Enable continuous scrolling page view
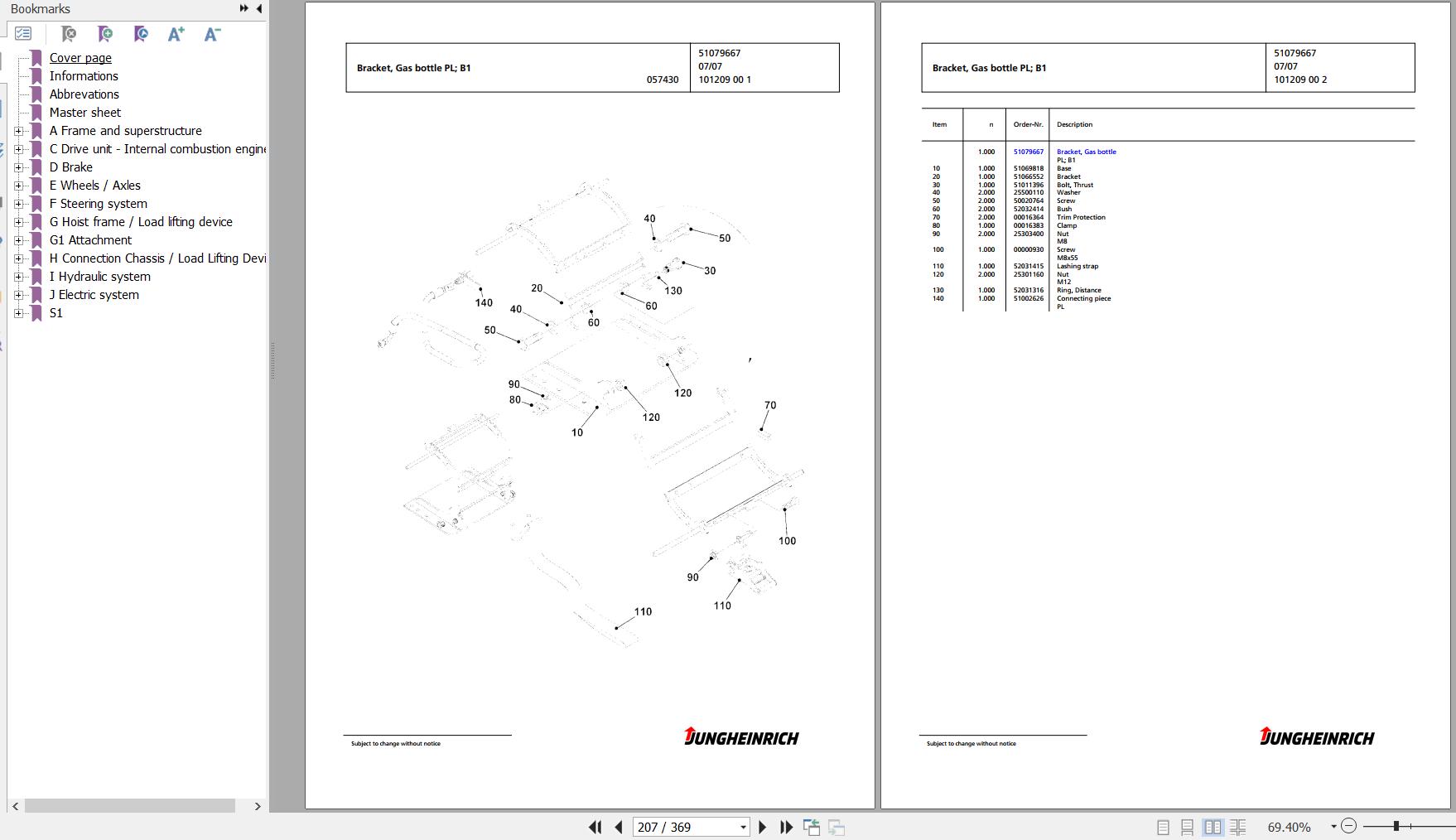 coord(1187,827)
